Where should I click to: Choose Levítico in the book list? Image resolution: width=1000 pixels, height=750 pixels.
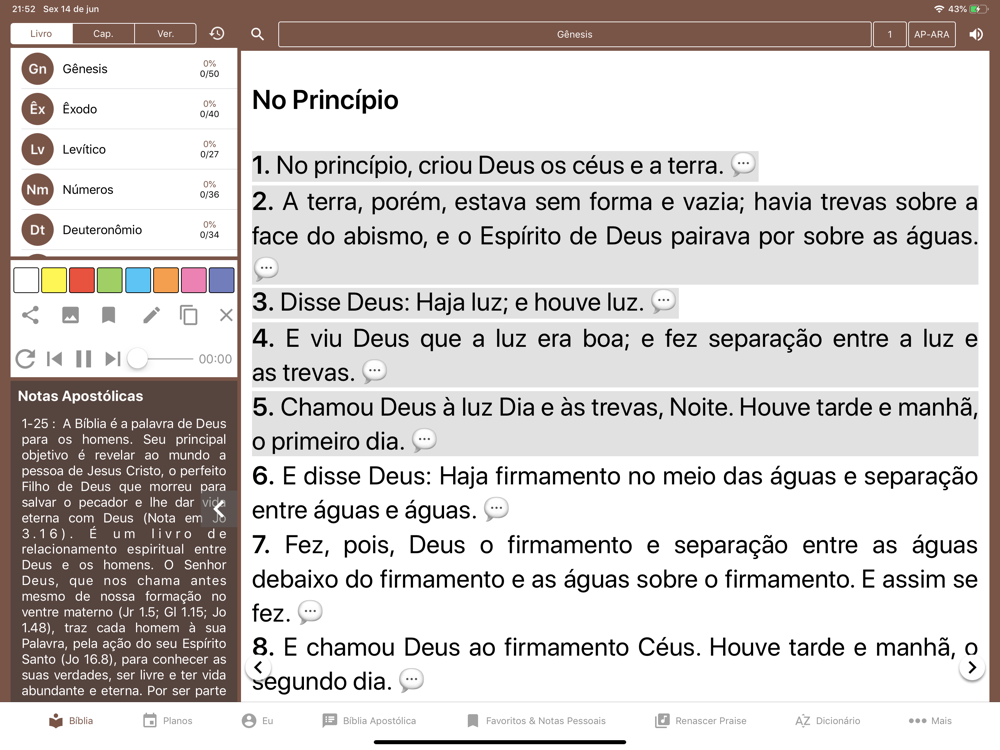(124, 149)
